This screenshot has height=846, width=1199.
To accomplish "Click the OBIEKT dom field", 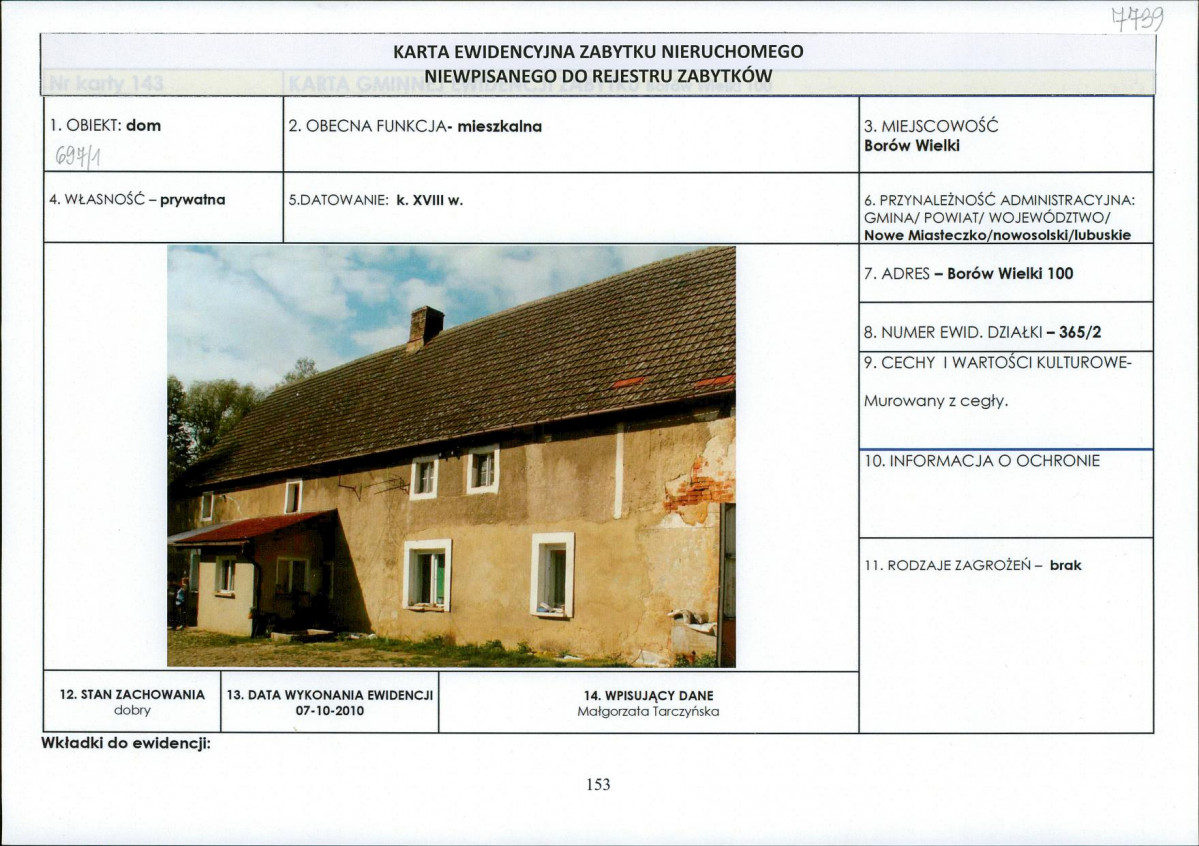I will (x=163, y=134).
